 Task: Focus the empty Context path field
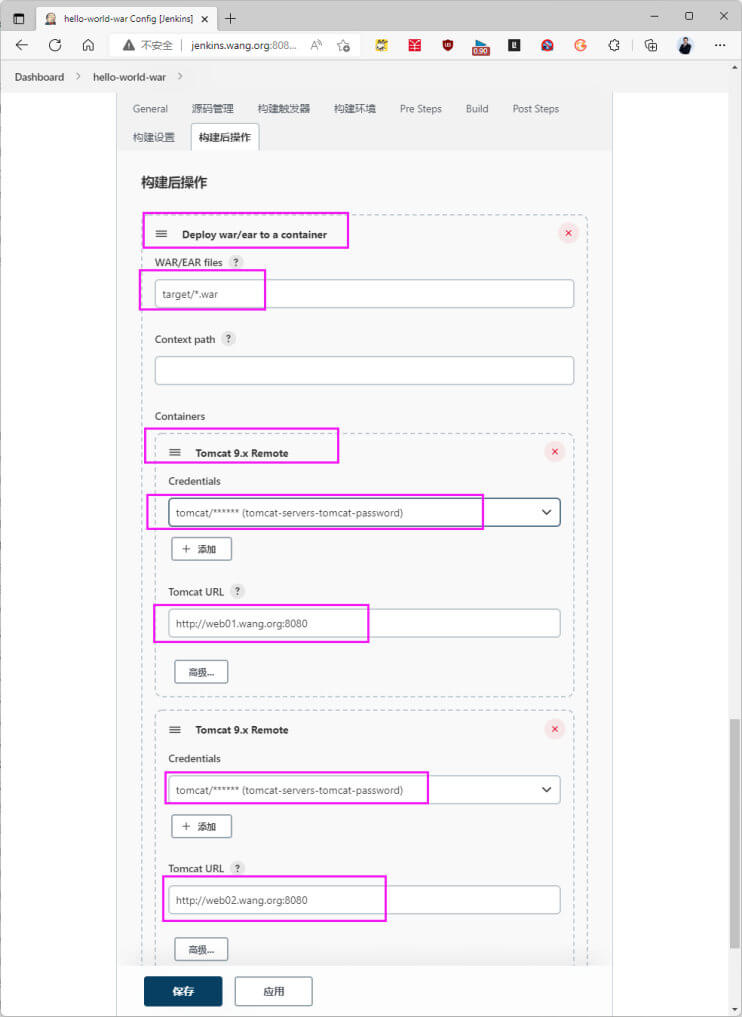pyautogui.click(x=364, y=370)
